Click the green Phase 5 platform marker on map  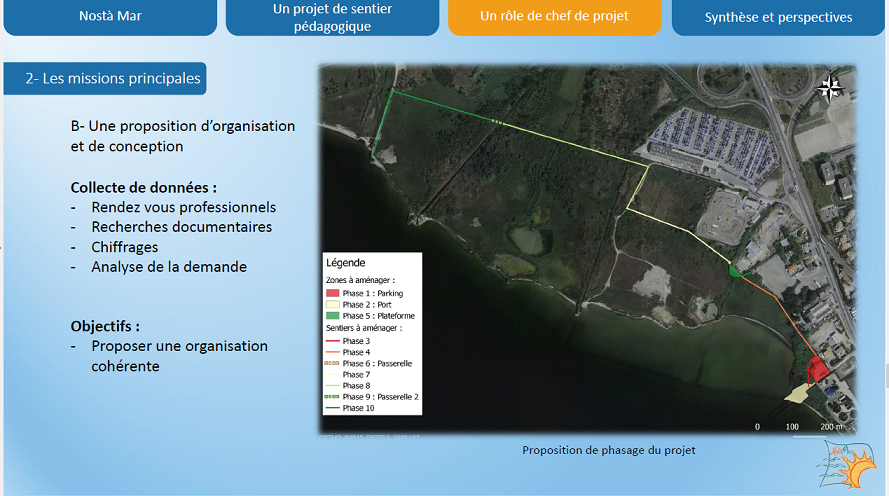pyautogui.click(x=737, y=269)
